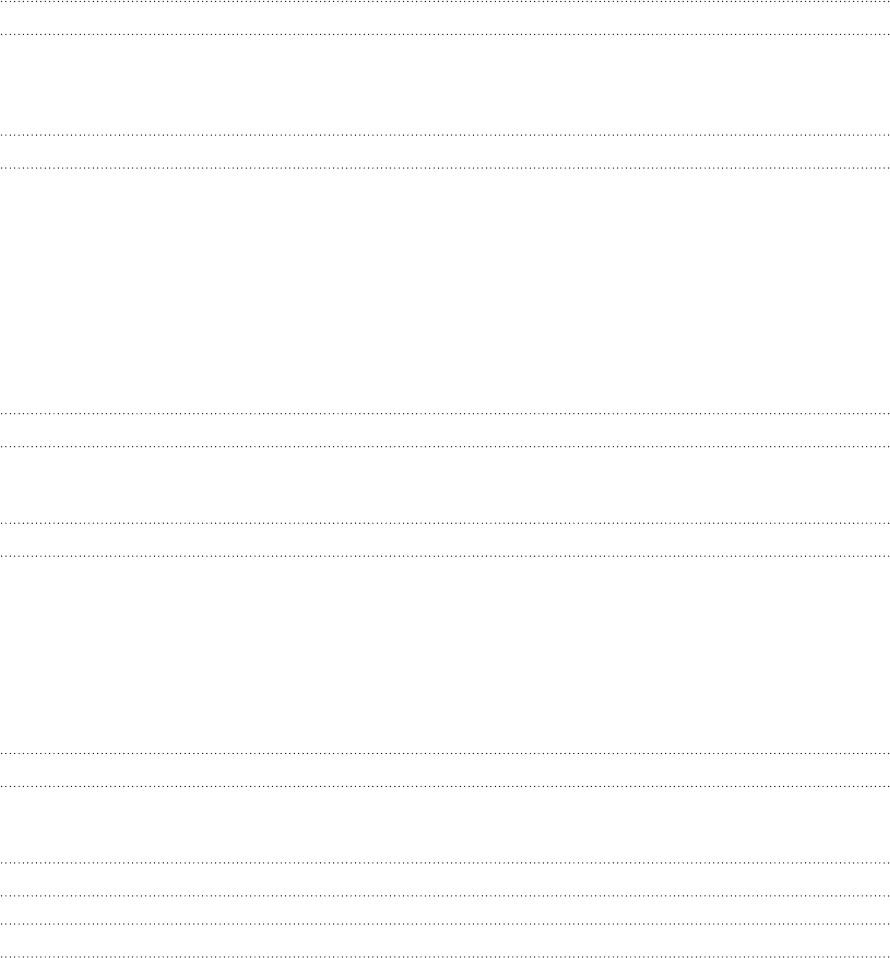Click large blank area between fourth and fifth lines
Screen dimensions: 890x958
click(x=445, y=290)
